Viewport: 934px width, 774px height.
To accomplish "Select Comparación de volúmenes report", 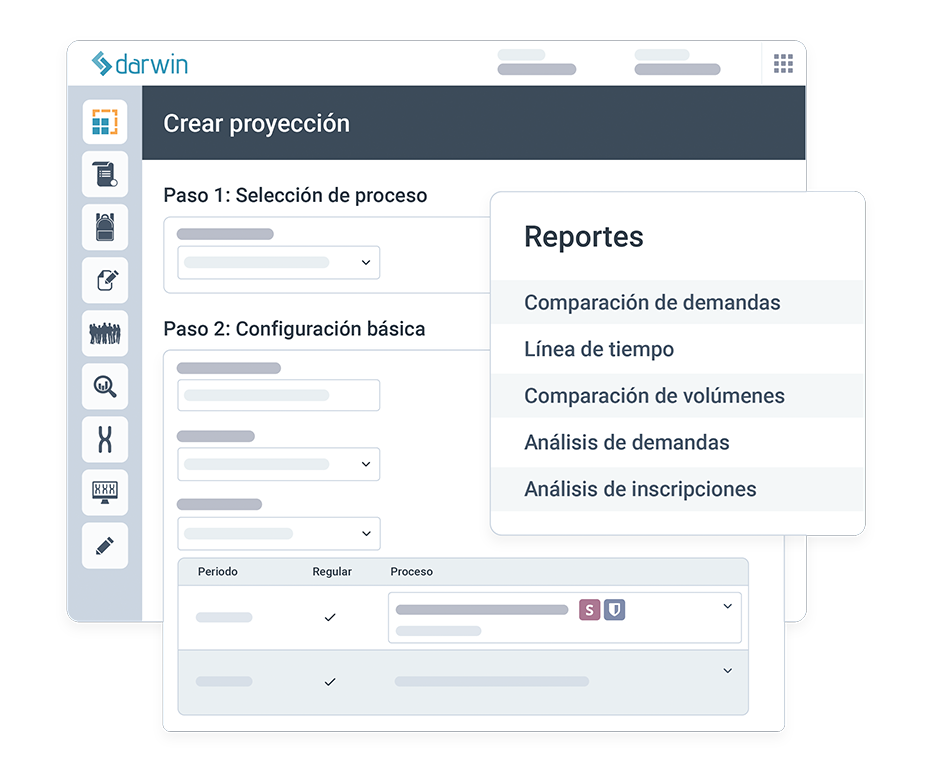I will (677, 396).
